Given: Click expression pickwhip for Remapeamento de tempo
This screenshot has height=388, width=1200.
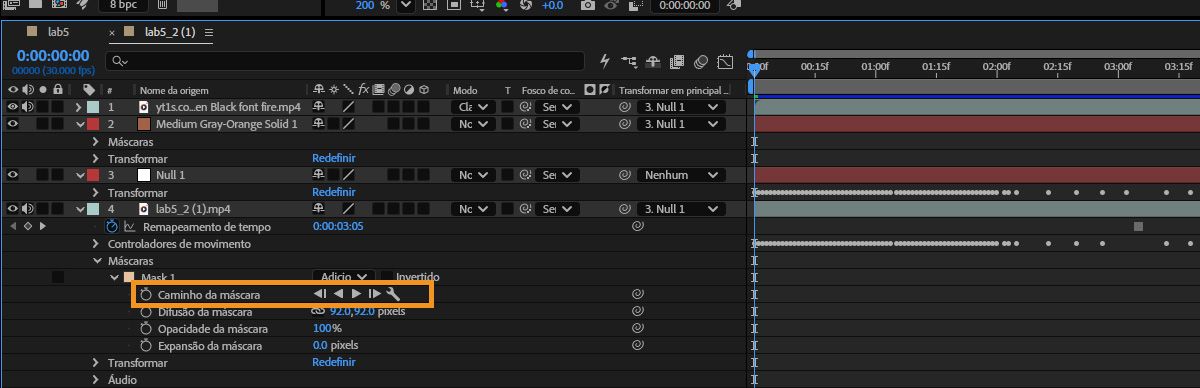Looking at the screenshot, I should pyautogui.click(x=637, y=226).
